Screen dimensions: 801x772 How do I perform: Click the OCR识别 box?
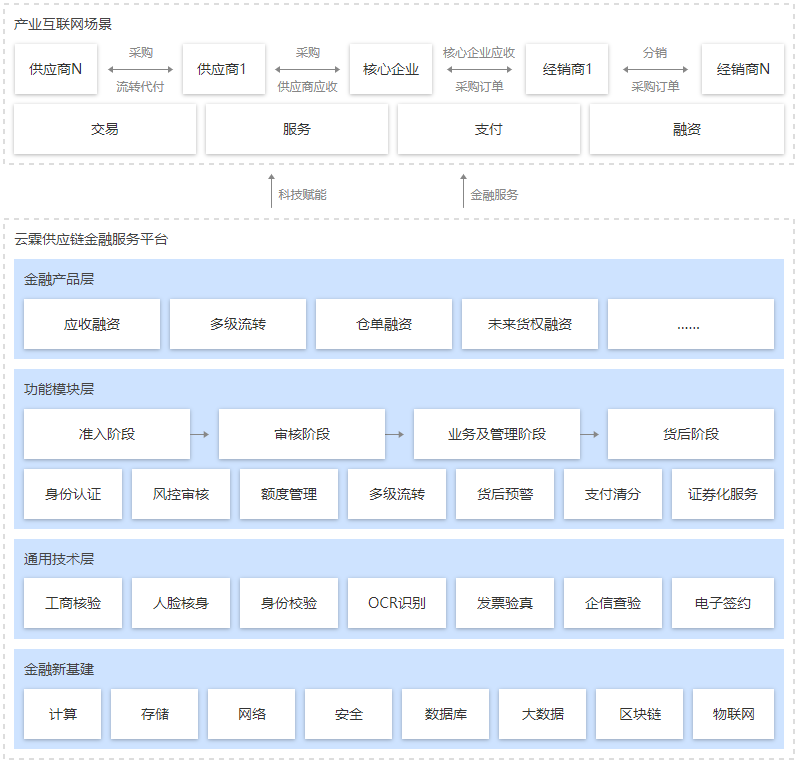[x=397, y=603]
